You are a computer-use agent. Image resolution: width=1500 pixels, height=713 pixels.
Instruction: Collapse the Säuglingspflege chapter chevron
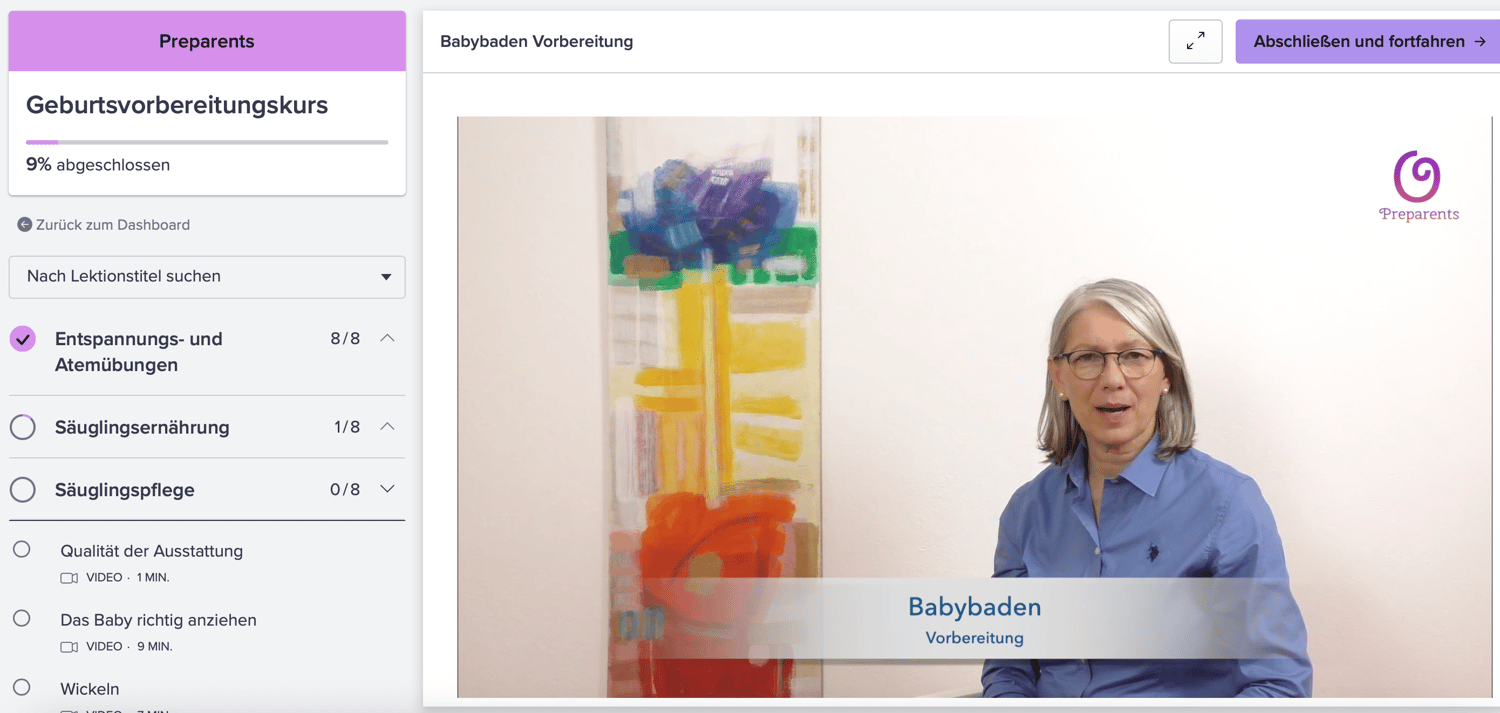click(388, 489)
